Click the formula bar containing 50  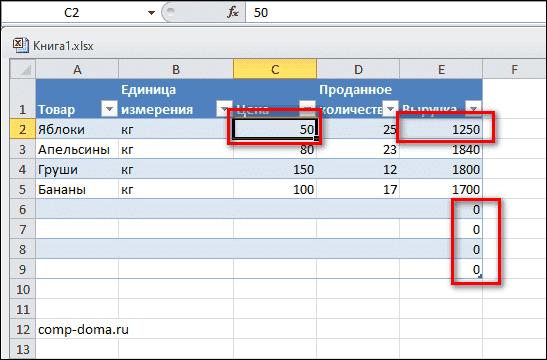point(396,13)
